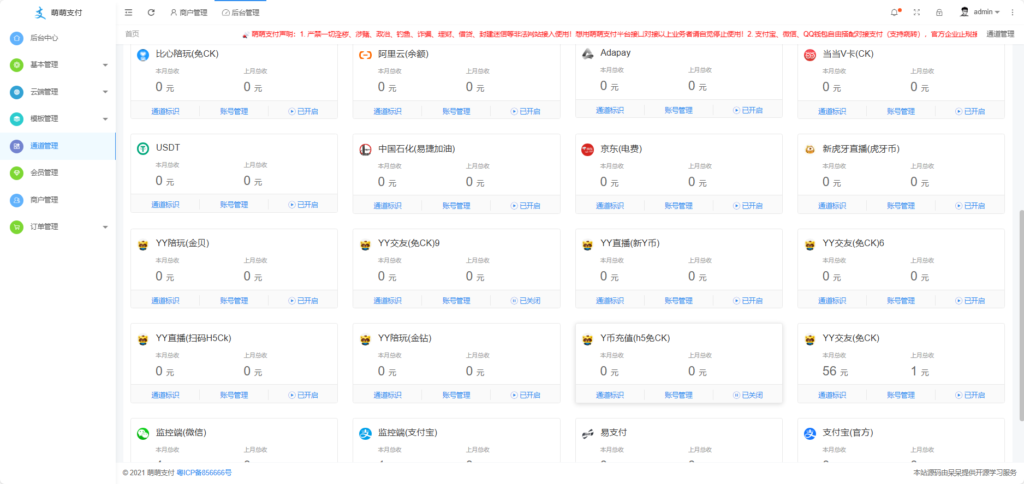Toggle 已开启 status on YY交友(免CK)6 card
Image resolution: width=1024 pixels, height=484 pixels.
pyautogui.click(x=970, y=300)
